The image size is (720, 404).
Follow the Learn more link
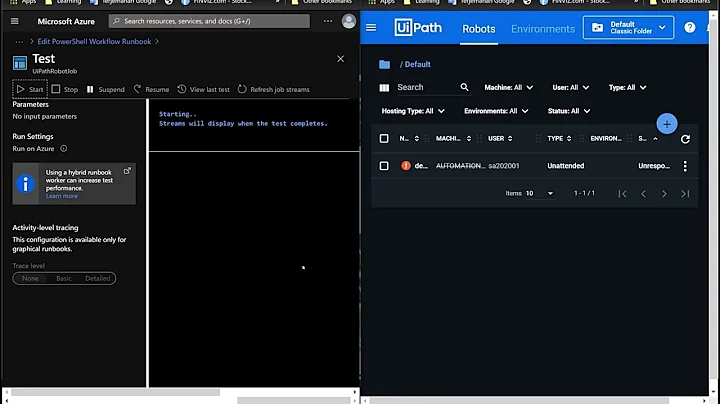click(62, 196)
